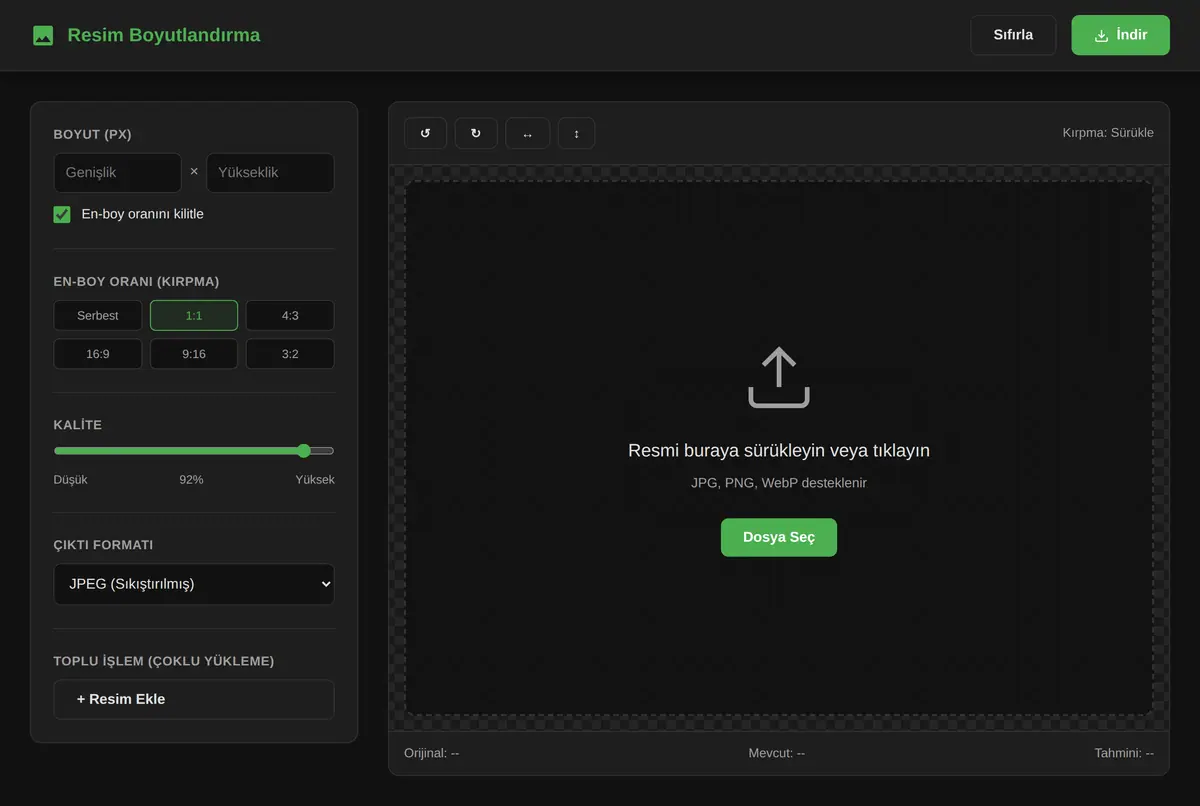This screenshot has height=806, width=1200.
Task: Click the Düşük label under slider
Action: point(71,480)
